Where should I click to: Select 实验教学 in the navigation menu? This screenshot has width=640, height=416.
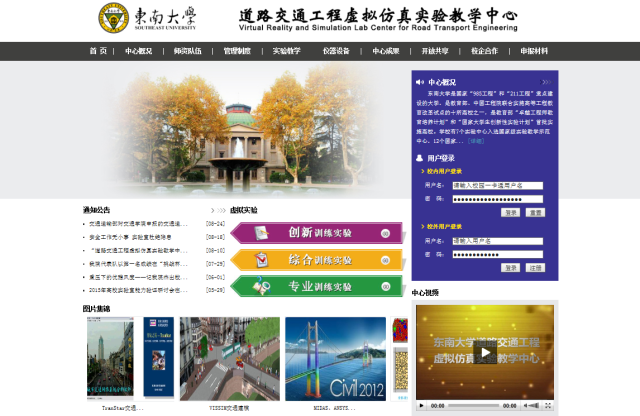(286, 51)
